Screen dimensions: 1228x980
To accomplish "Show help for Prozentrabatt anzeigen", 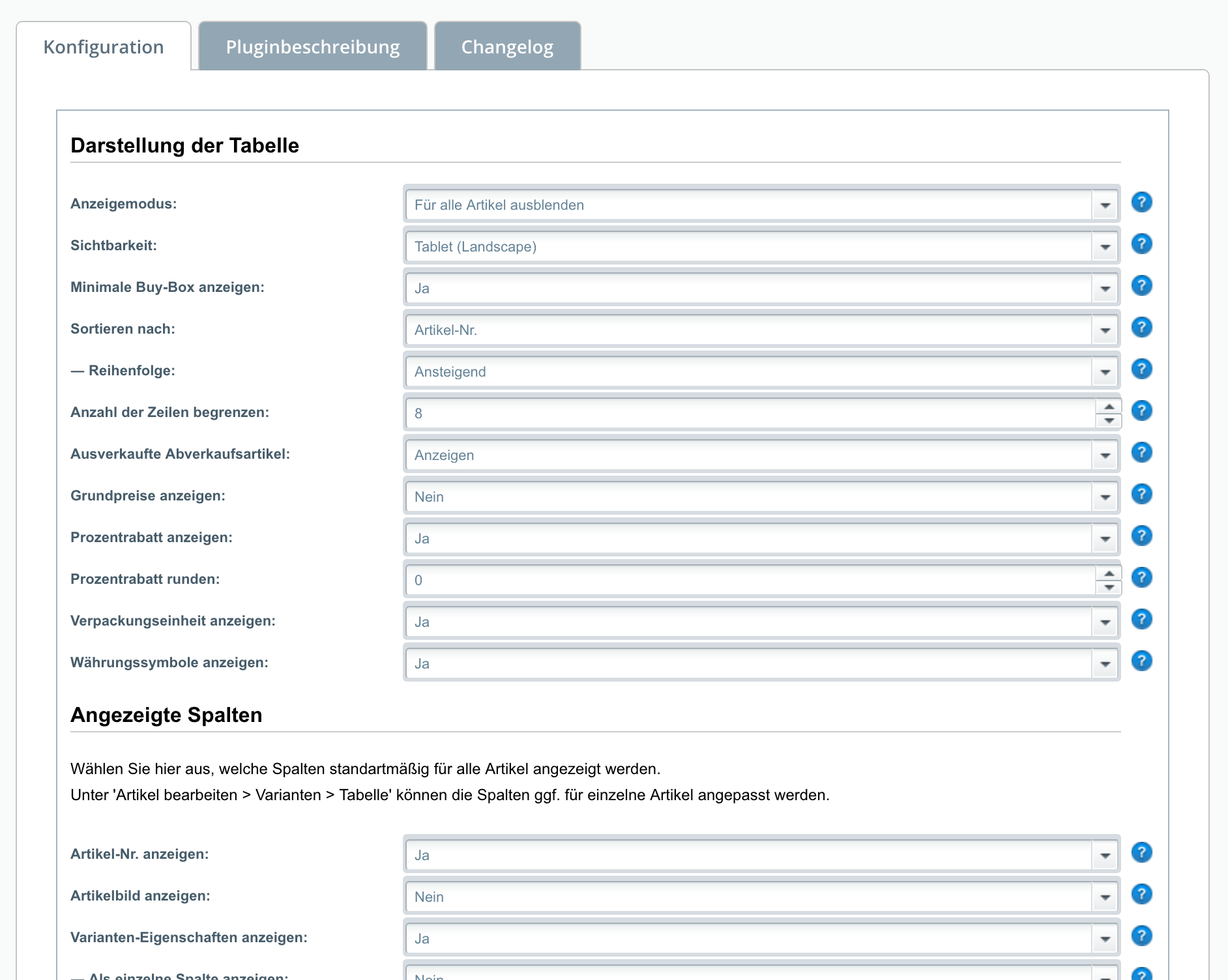I will tap(1141, 536).
